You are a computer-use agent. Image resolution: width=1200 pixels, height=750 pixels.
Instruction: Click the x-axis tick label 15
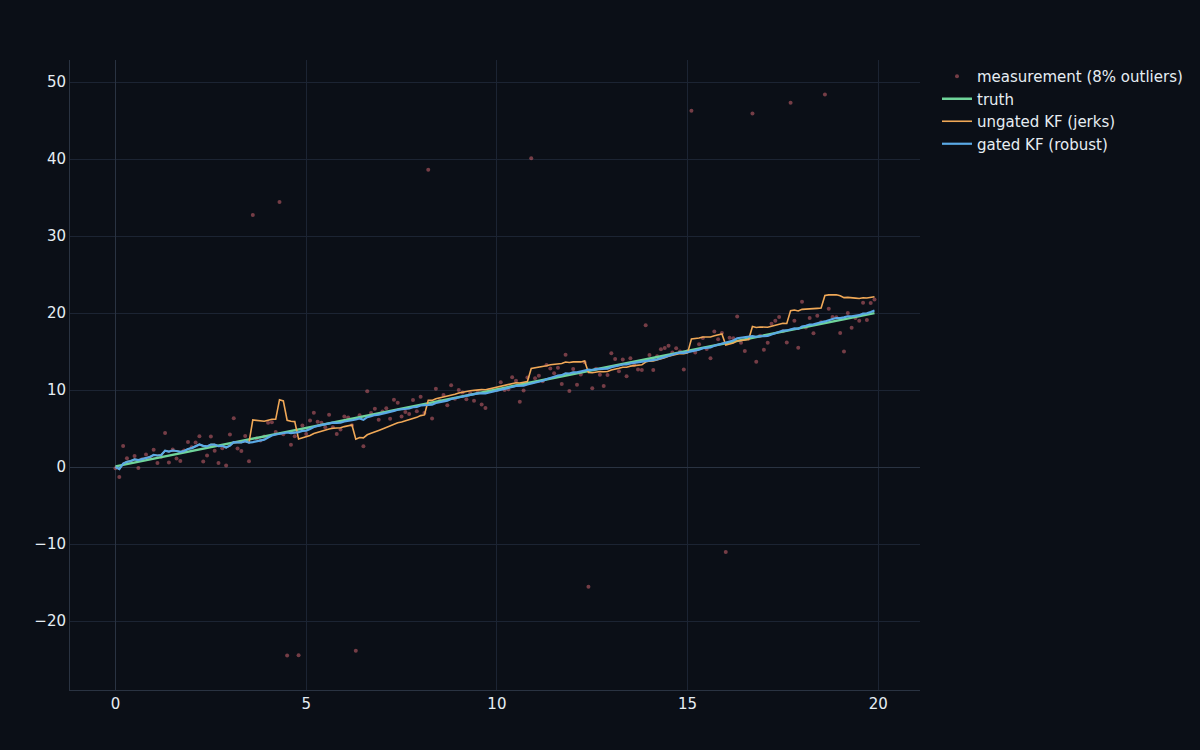click(x=687, y=704)
